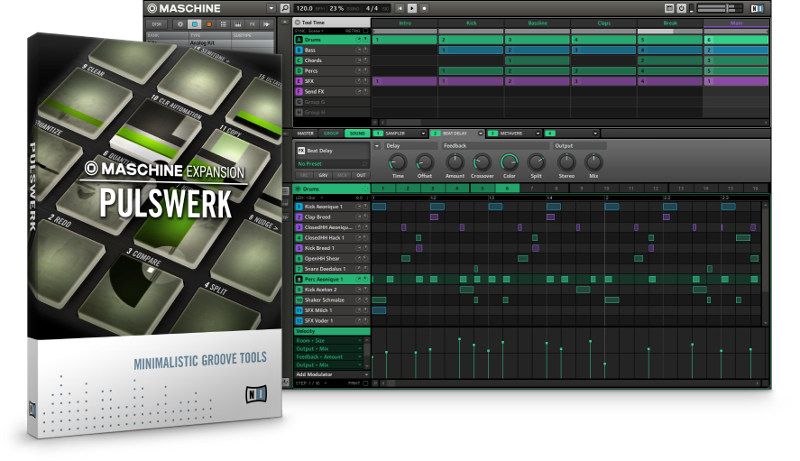
Task: Select the Bass group row
Action: pyautogui.click(x=332, y=50)
